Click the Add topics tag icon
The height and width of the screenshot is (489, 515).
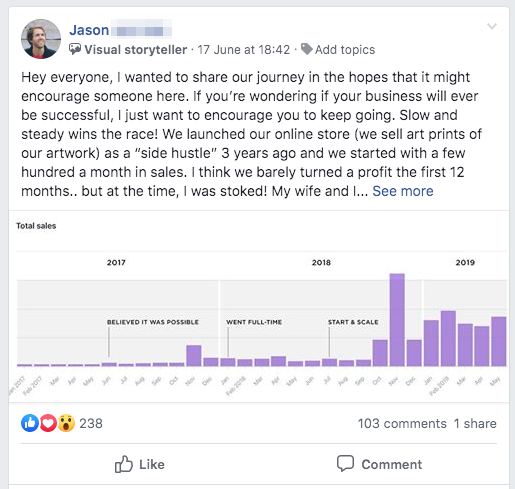click(306, 49)
